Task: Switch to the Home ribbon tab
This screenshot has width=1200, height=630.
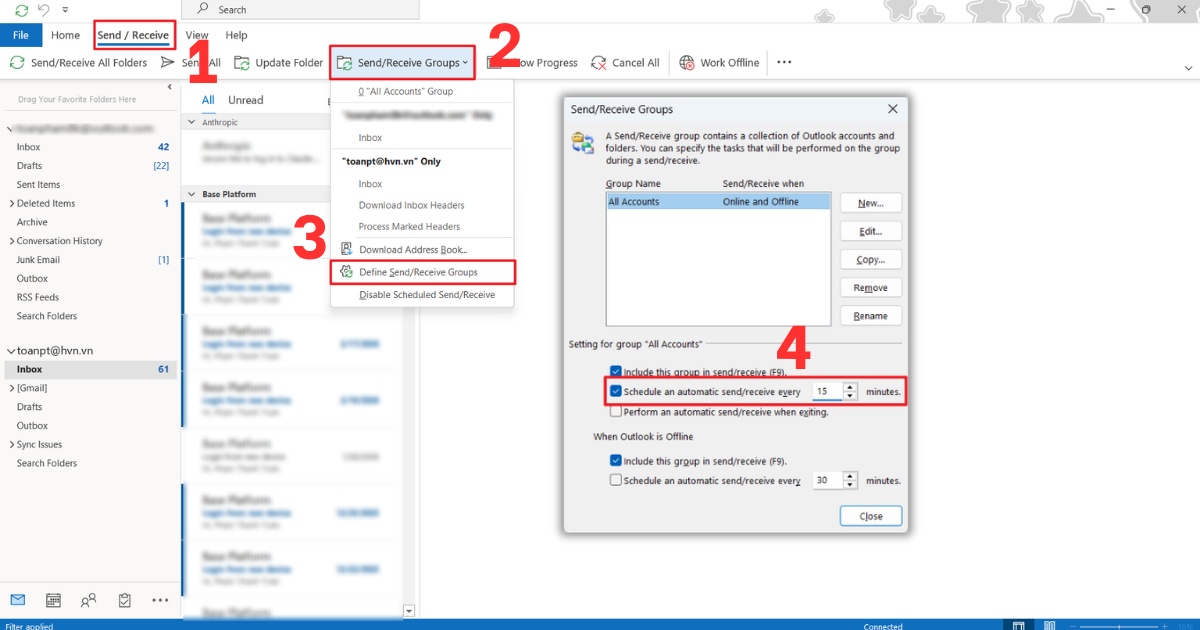Action: tap(65, 35)
